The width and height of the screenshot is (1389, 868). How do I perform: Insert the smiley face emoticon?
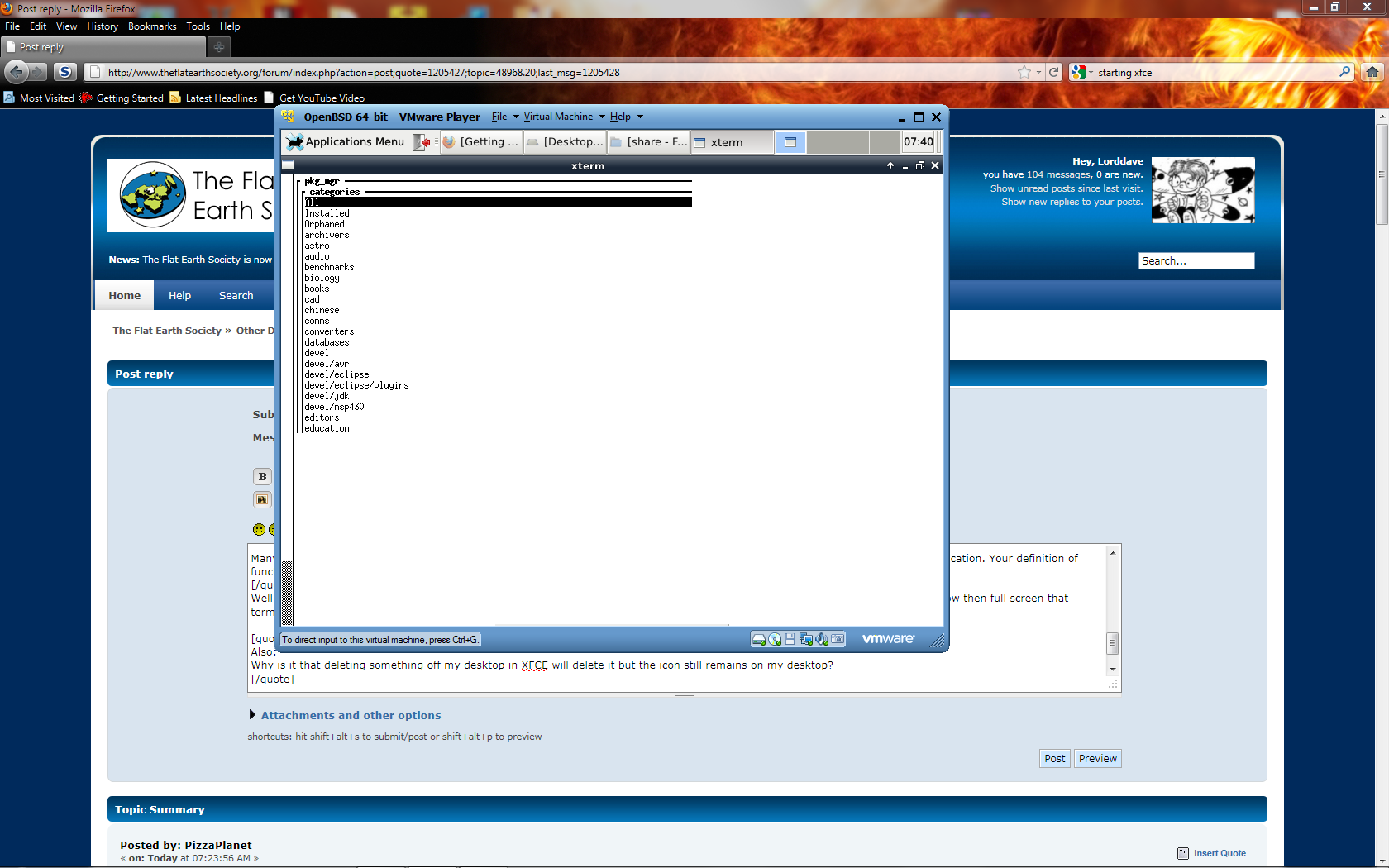[259, 529]
